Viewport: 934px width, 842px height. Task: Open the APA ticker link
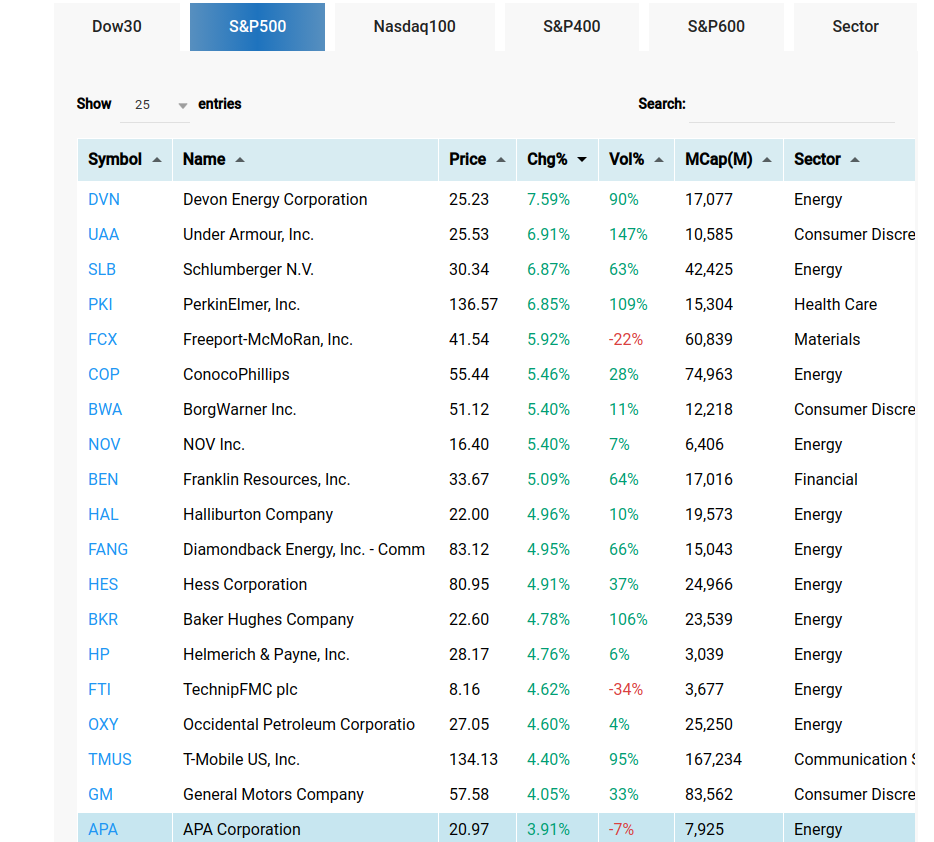[103, 829]
